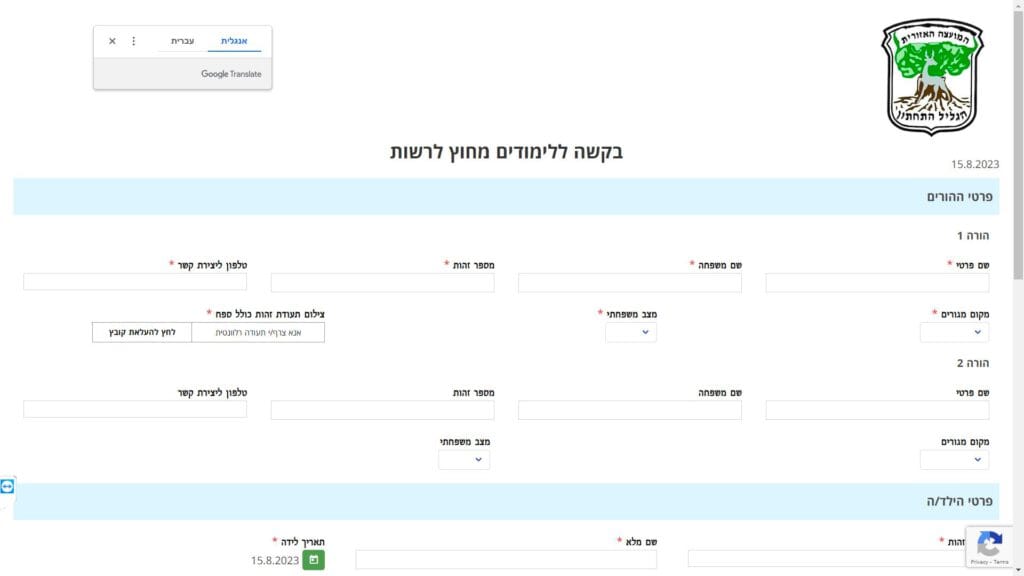Expand הורה 2 מצב משפחתי dropdown
1024x576 pixels.
[464, 460]
